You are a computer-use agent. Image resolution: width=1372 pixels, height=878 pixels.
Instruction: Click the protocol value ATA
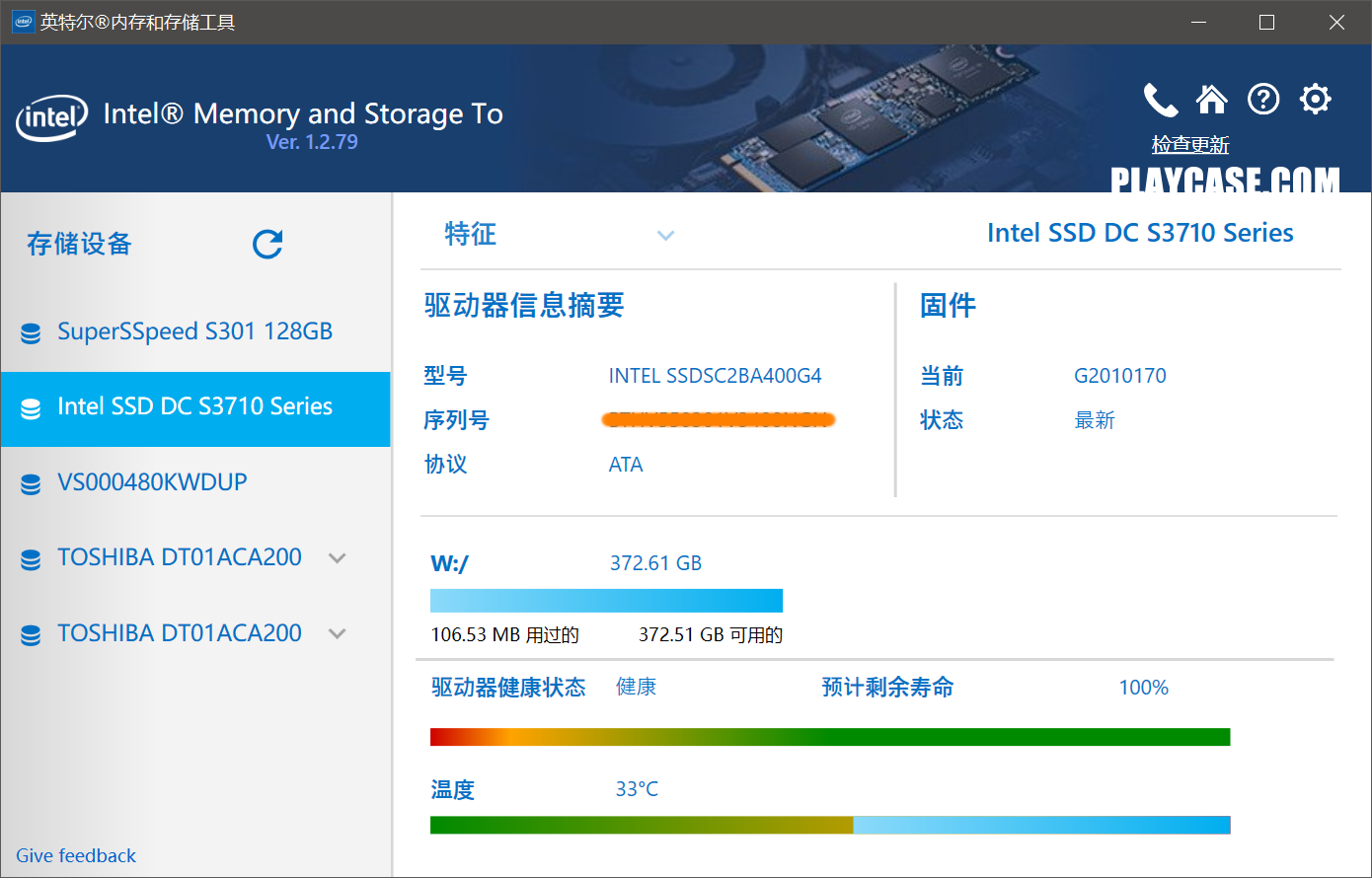[x=626, y=465]
